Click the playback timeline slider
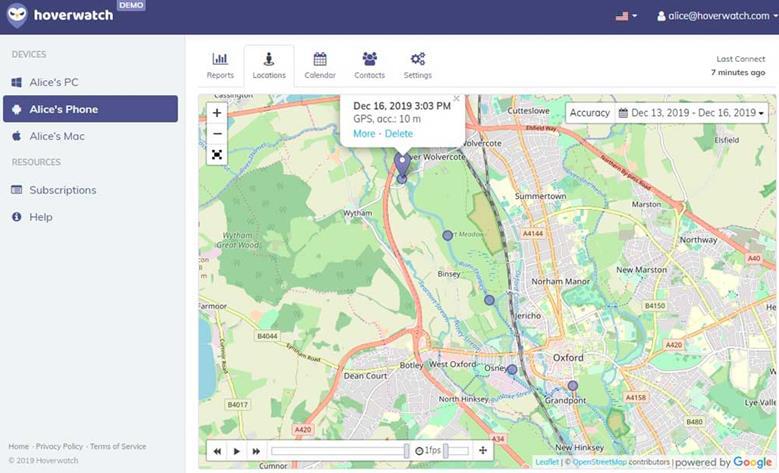This screenshot has height=473, width=779. pos(340,451)
